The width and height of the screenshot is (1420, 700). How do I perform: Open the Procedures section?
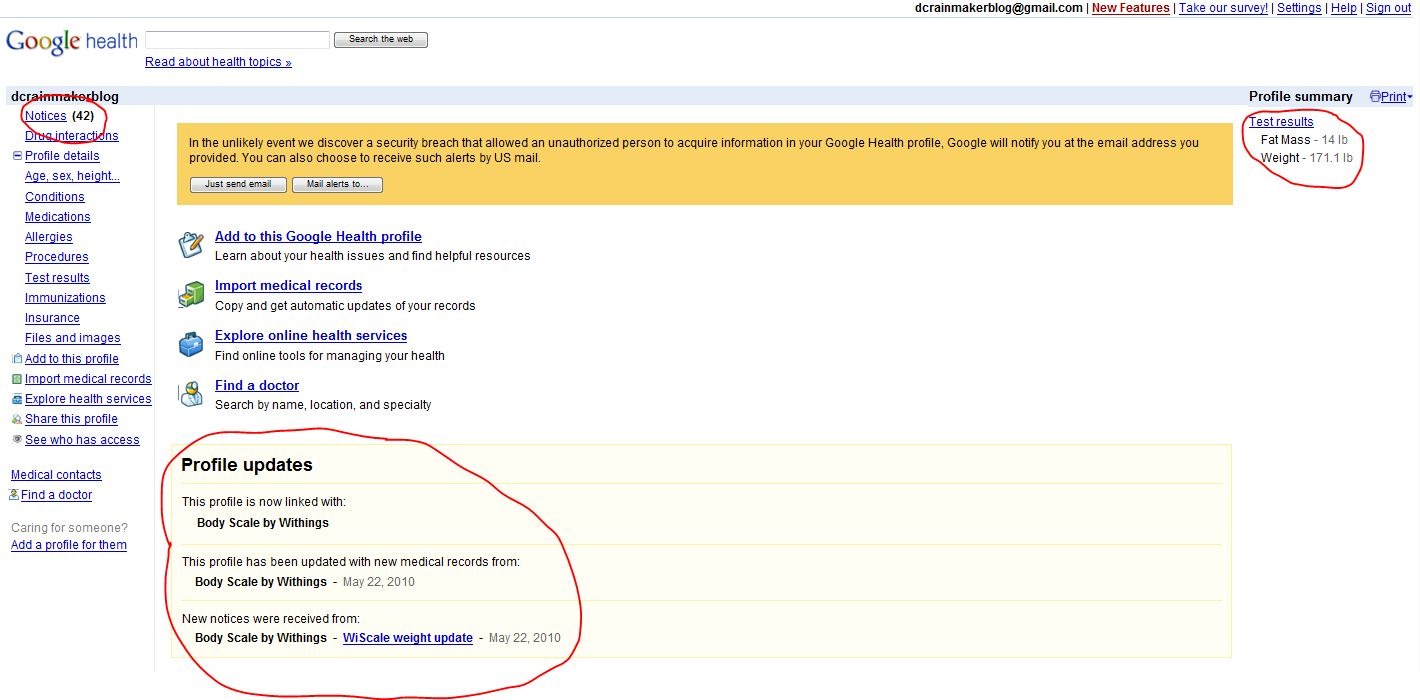tap(57, 257)
